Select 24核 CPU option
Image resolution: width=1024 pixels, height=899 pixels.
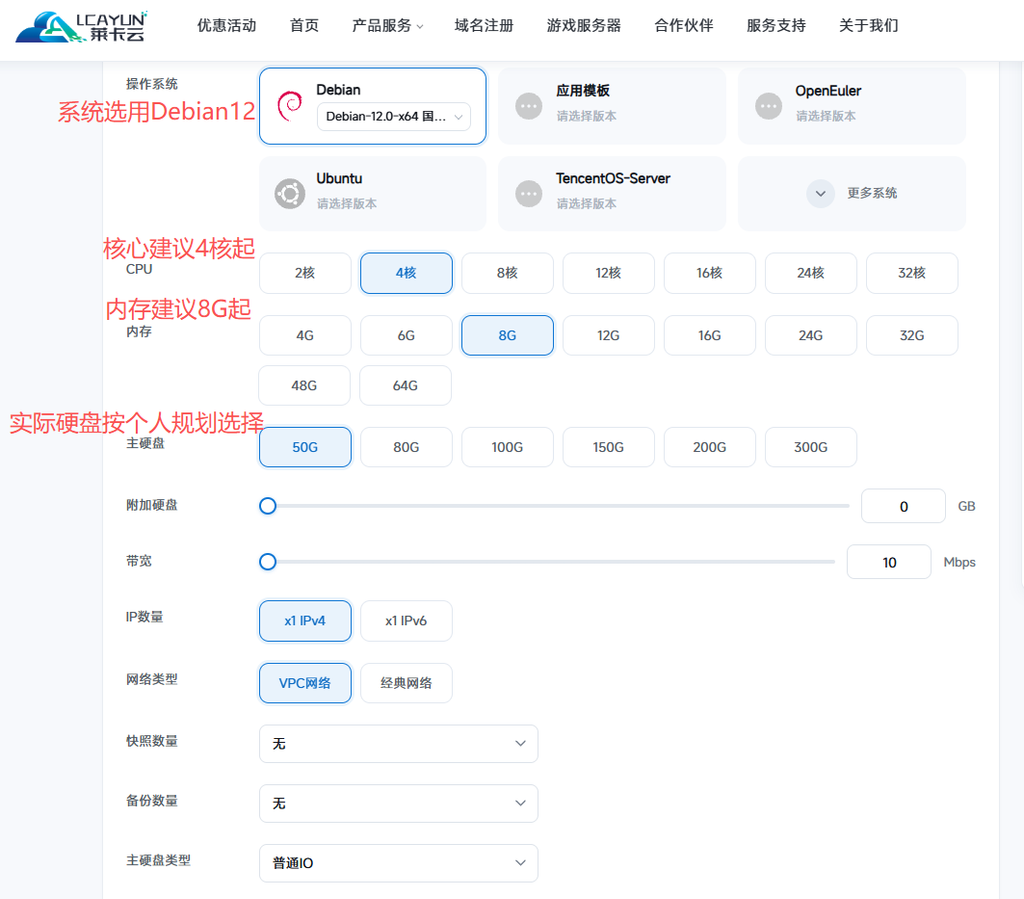click(810, 273)
